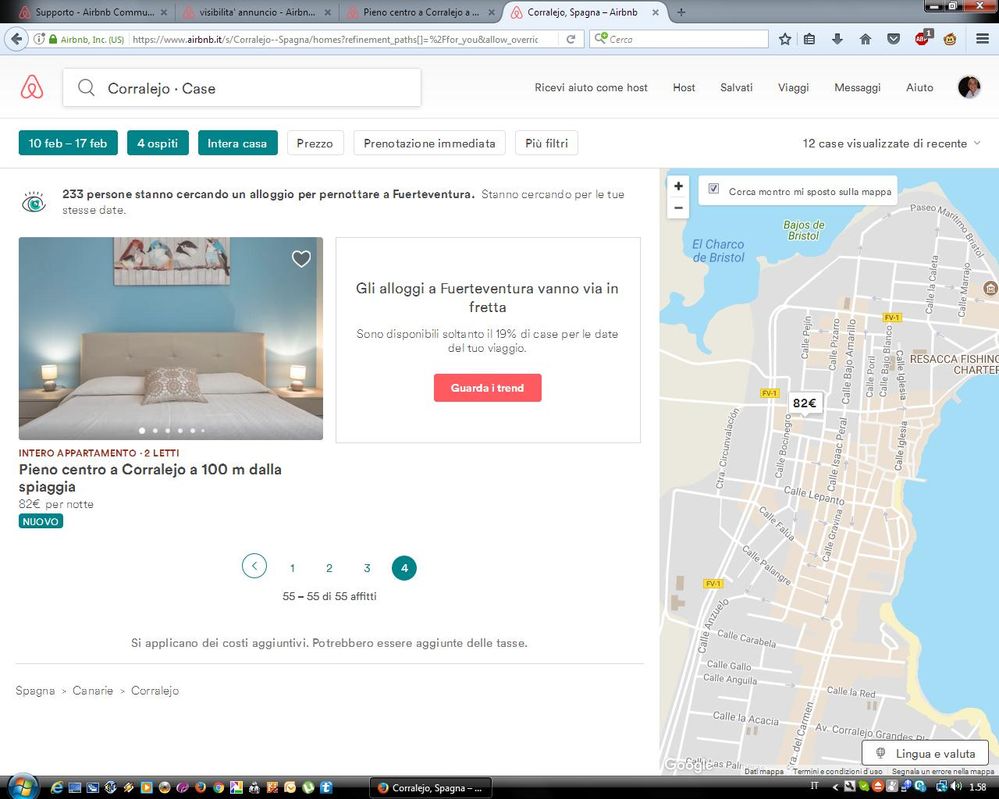
Task: Toggle the 'Intera casa' filter
Action: coord(237,143)
